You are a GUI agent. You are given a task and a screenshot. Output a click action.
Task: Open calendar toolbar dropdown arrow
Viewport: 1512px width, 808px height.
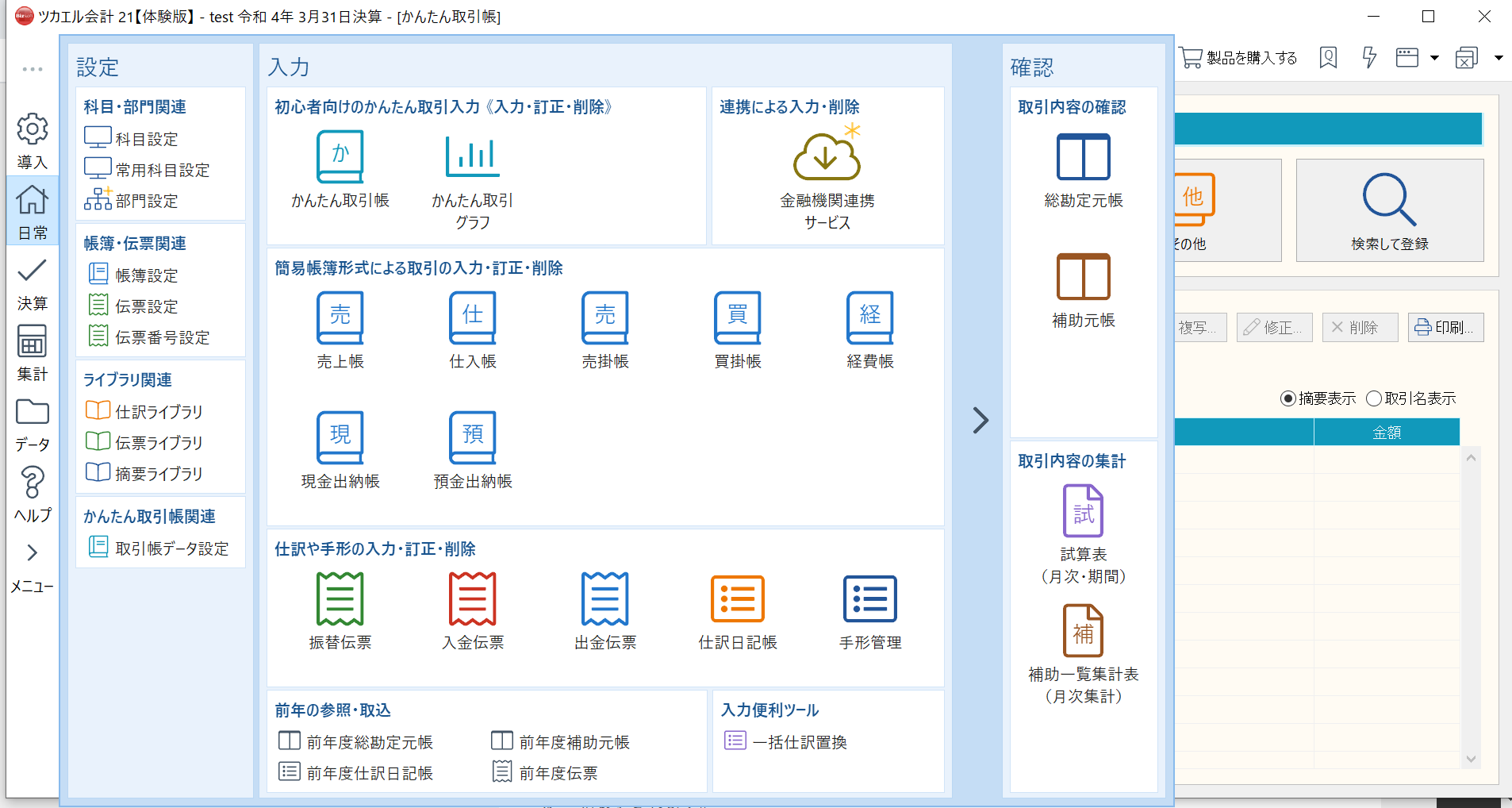pos(1434,58)
